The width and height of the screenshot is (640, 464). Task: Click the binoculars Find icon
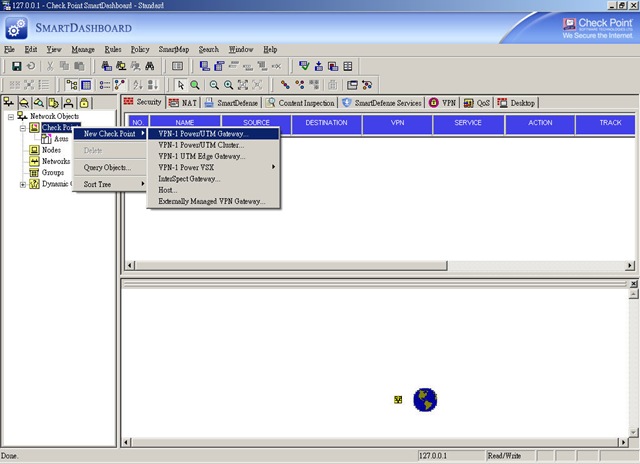[x=150, y=66]
